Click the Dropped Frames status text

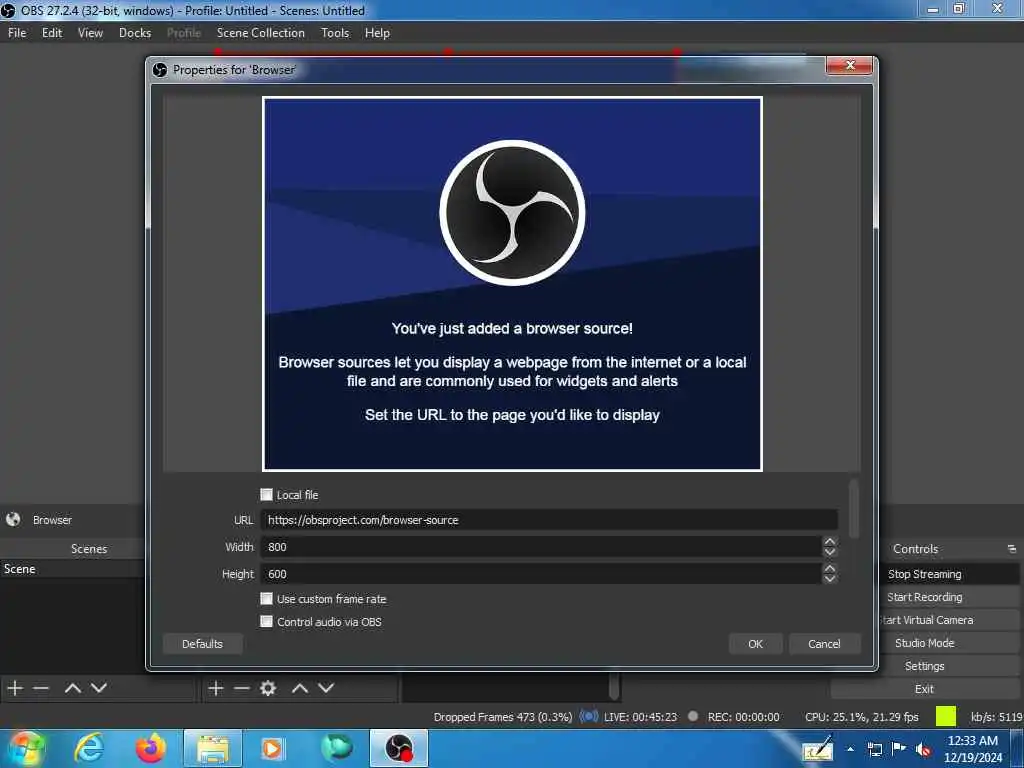[503, 716]
